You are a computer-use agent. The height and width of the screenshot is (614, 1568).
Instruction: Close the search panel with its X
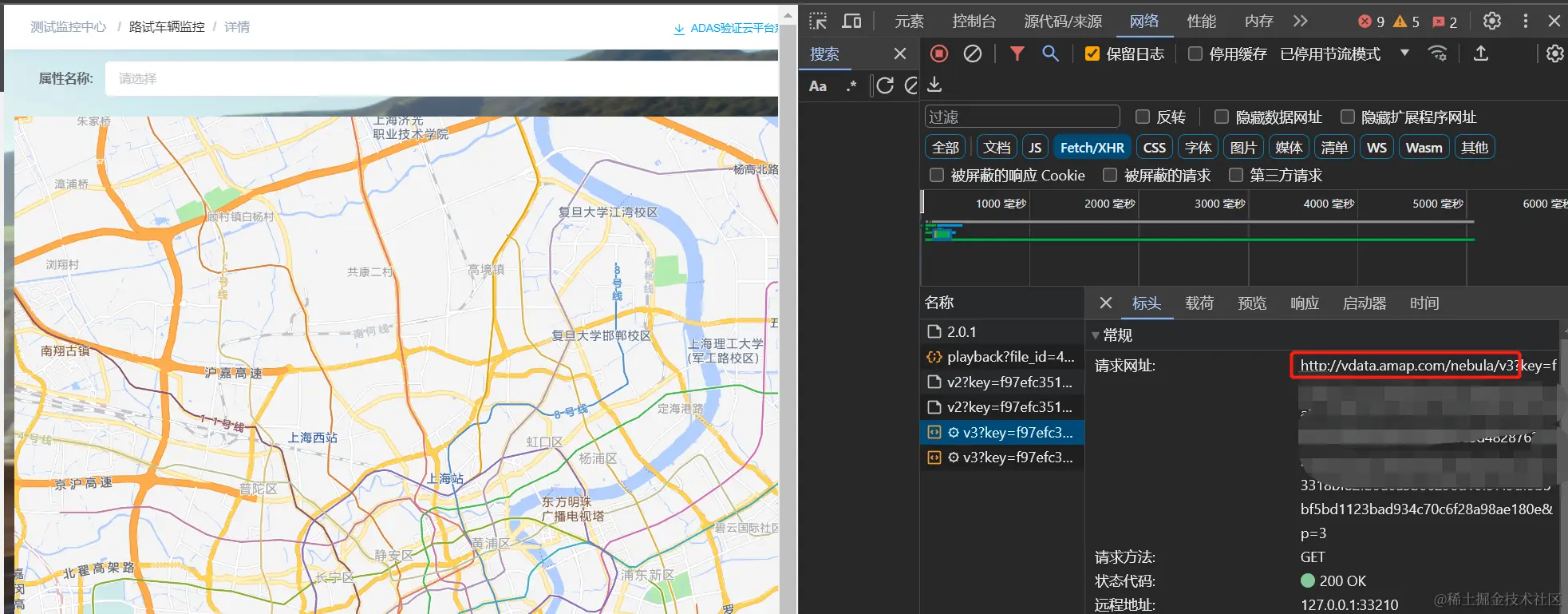click(x=900, y=53)
